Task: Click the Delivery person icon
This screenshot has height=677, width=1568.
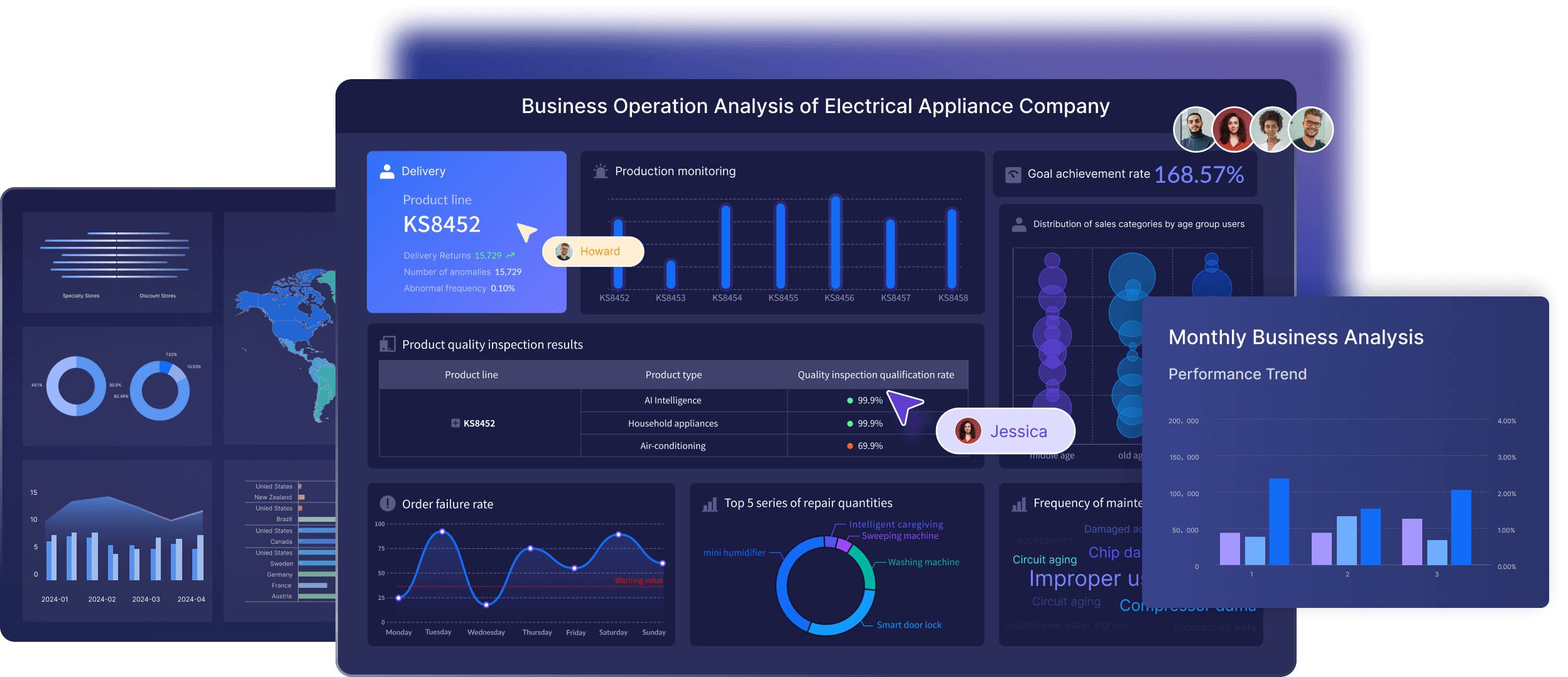Action: pyautogui.click(x=387, y=171)
